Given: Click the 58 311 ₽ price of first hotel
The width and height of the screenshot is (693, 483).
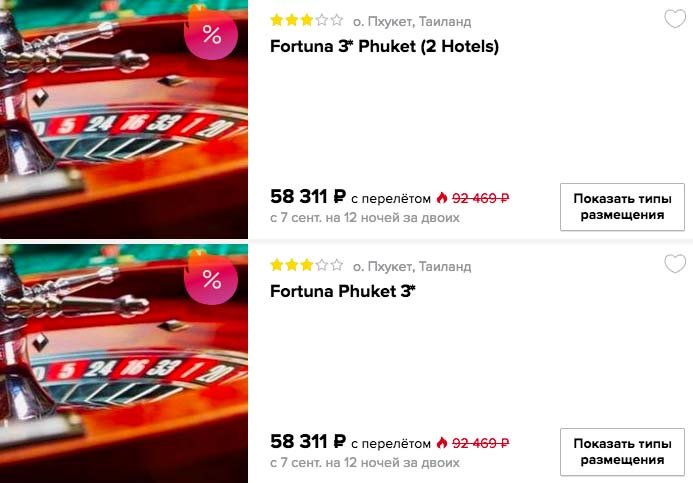Looking at the screenshot, I should coord(308,197).
